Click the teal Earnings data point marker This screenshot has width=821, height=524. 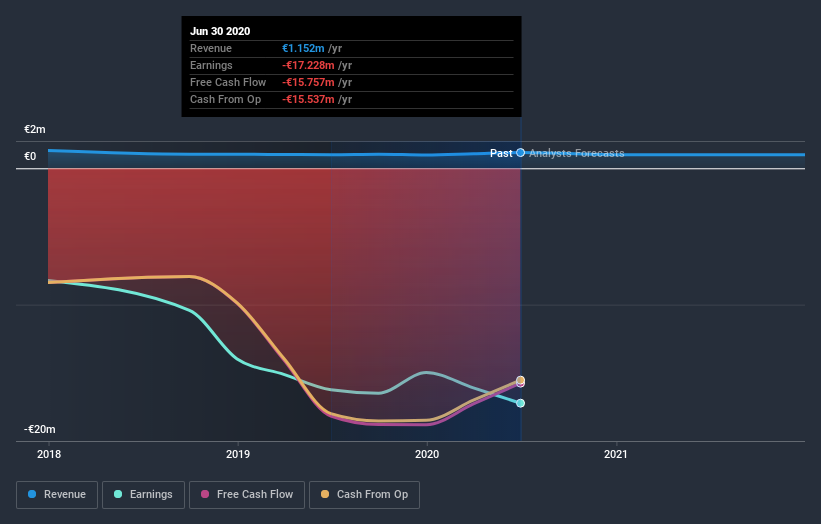point(520,403)
